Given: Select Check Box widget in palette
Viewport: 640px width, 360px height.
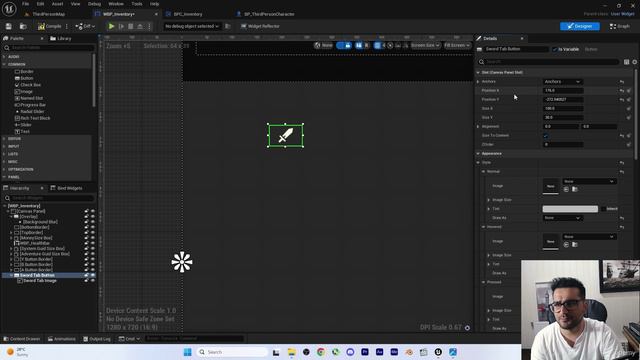Looking at the screenshot, I should pos(28,85).
